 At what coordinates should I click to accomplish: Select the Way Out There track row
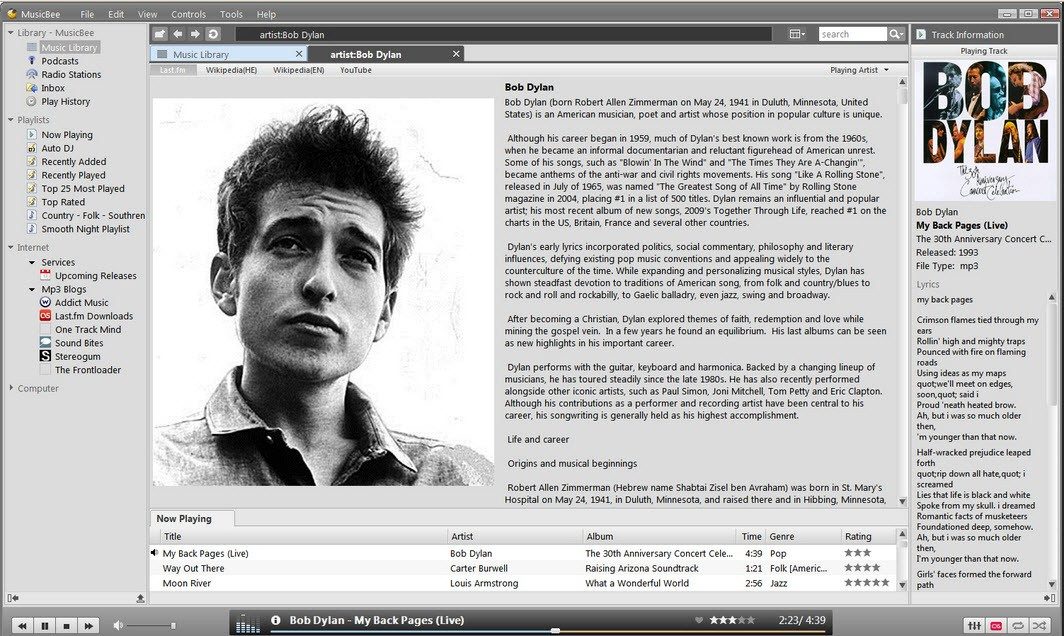coord(522,569)
